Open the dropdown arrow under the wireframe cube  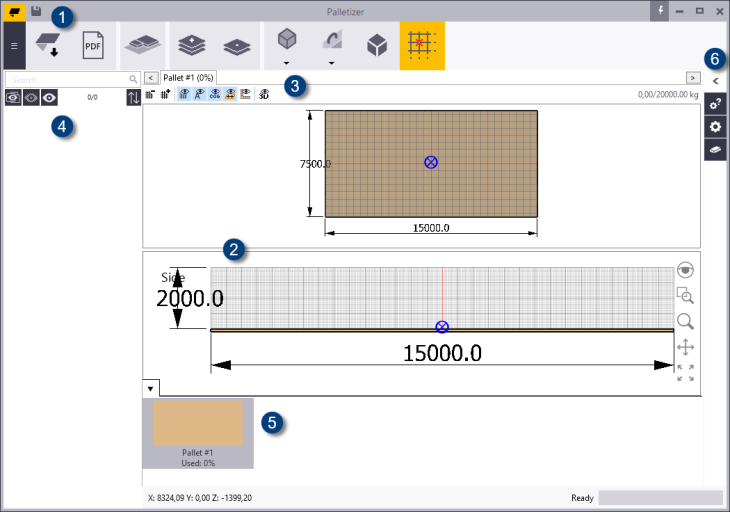pyautogui.click(x=286, y=63)
